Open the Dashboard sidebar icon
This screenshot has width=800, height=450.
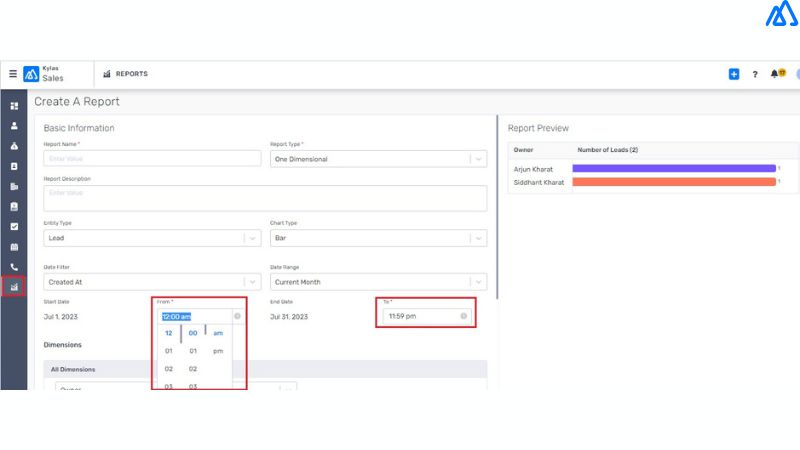pyautogui.click(x=14, y=106)
